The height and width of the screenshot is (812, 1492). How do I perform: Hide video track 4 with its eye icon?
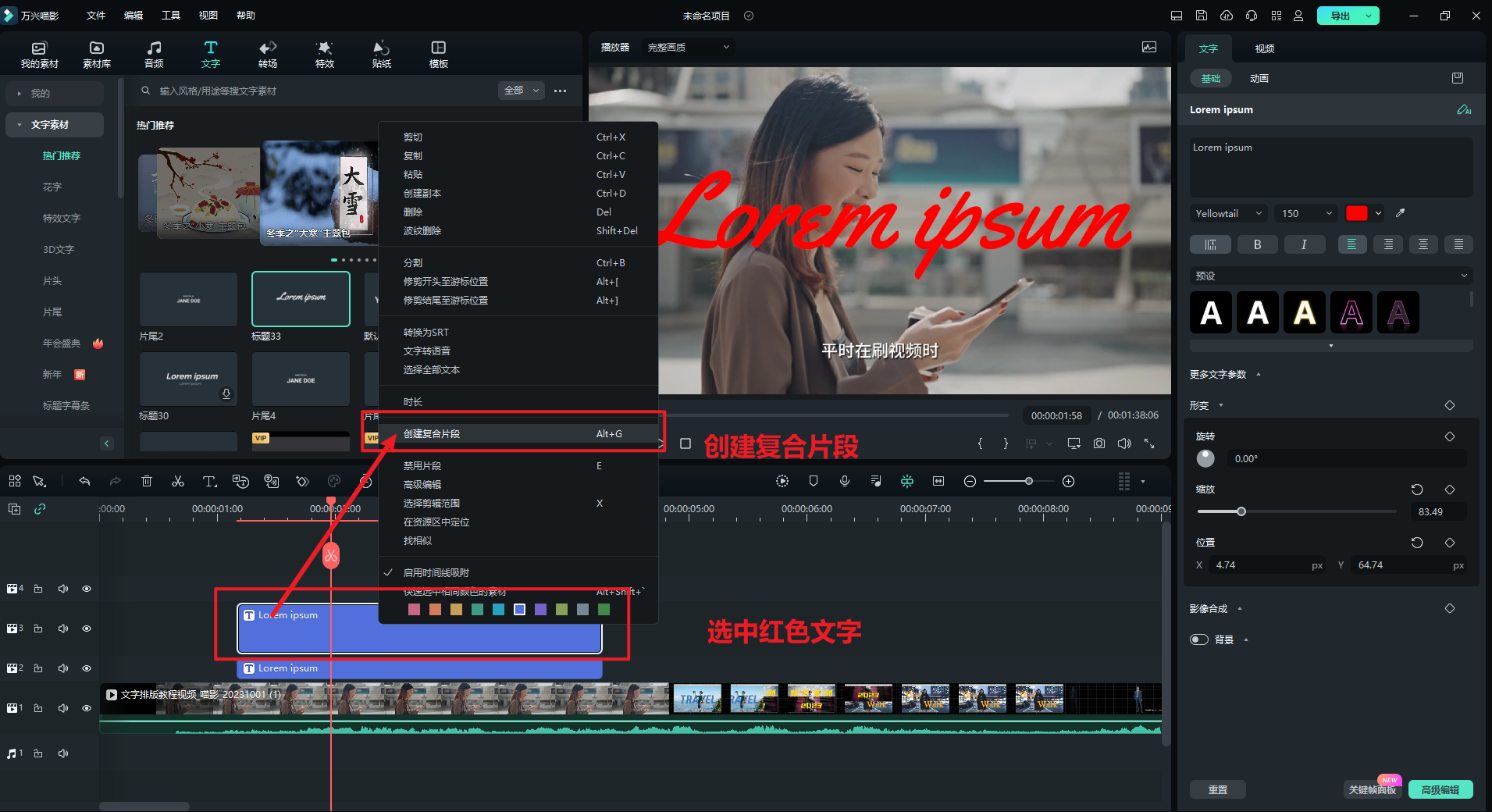click(87, 589)
